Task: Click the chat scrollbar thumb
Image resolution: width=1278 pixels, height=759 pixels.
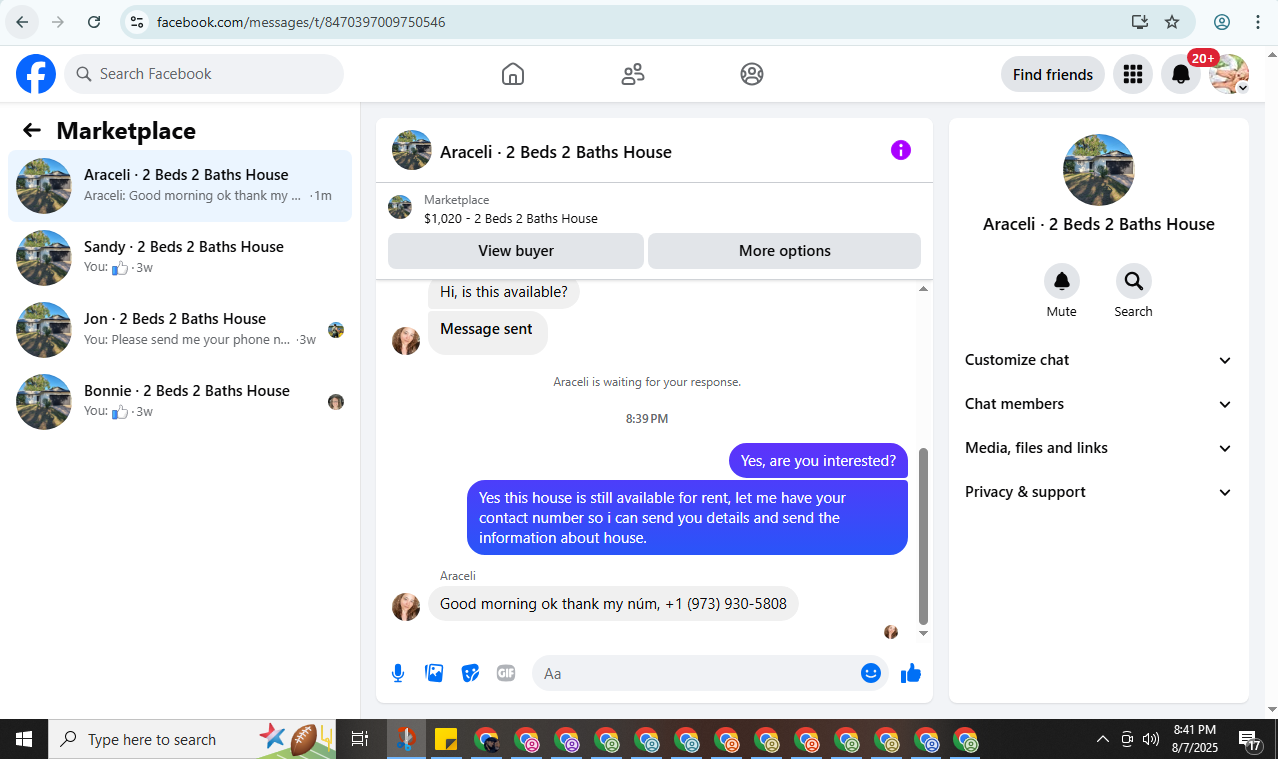Action: tap(923, 536)
